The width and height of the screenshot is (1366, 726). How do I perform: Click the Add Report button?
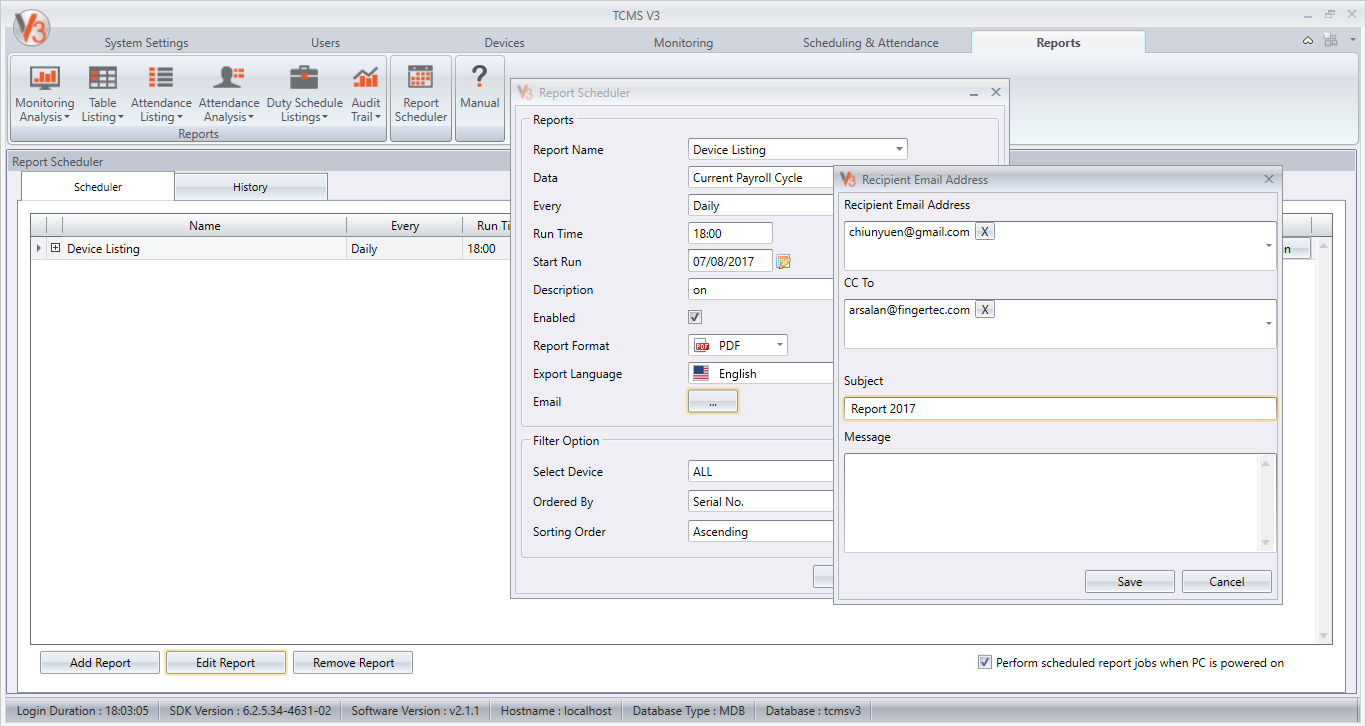click(100, 662)
